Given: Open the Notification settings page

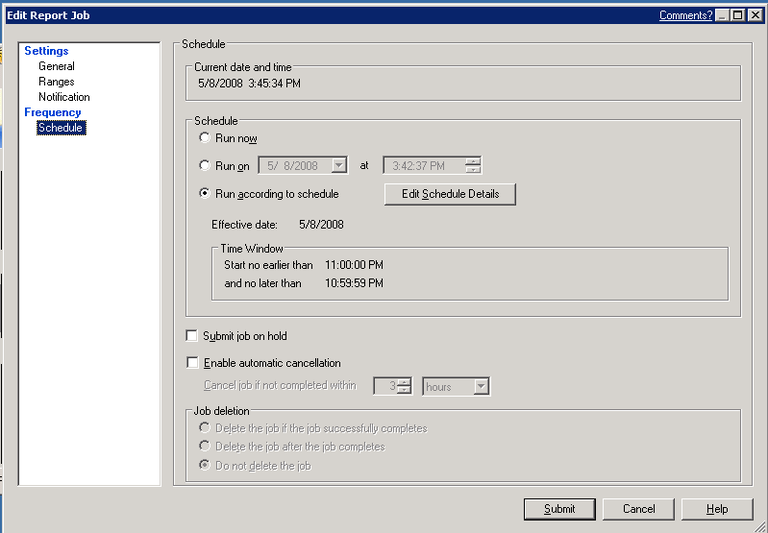Looking at the screenshot, I should (x=64, y=97).
